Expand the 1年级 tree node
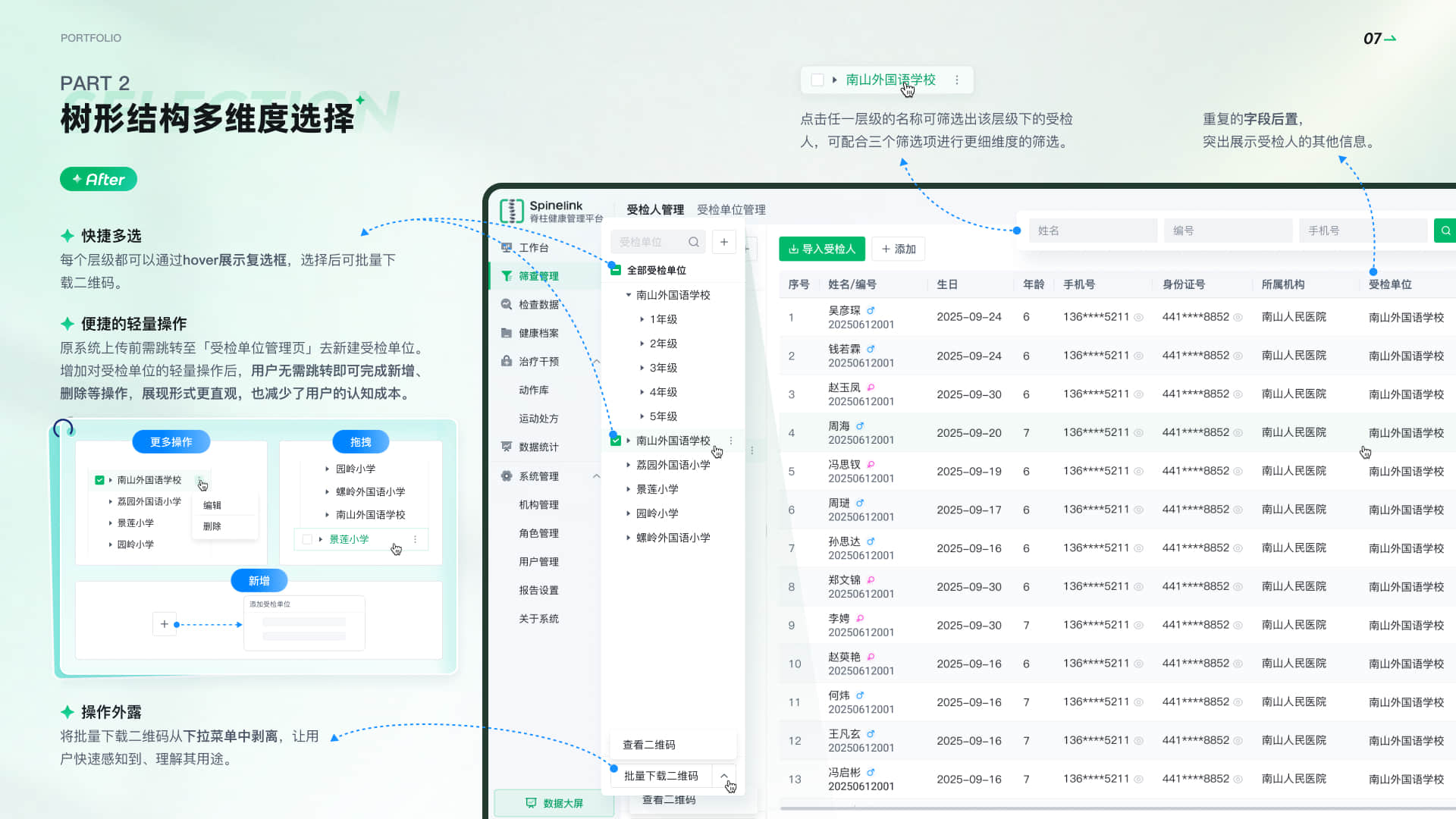This screenshot has width=1456, height=819. click(642, 319)
